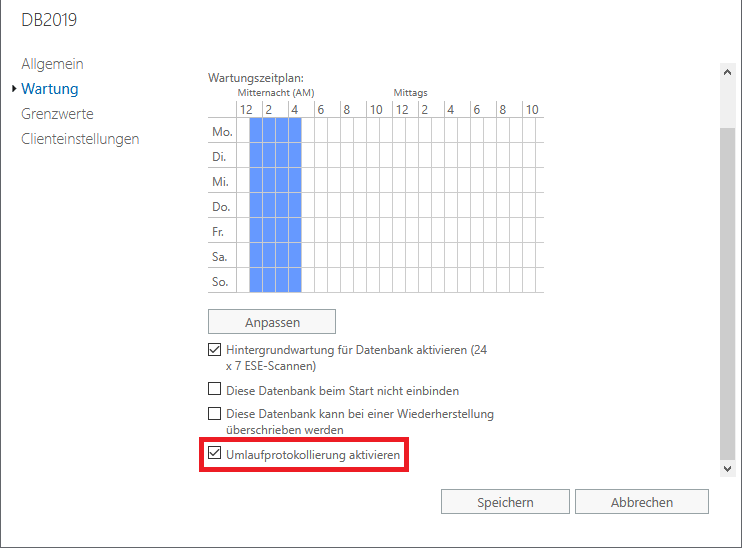This screenshot has height=548, width=742.
Task: Click the scrollbar up arrow
Action: coord(727,72)
